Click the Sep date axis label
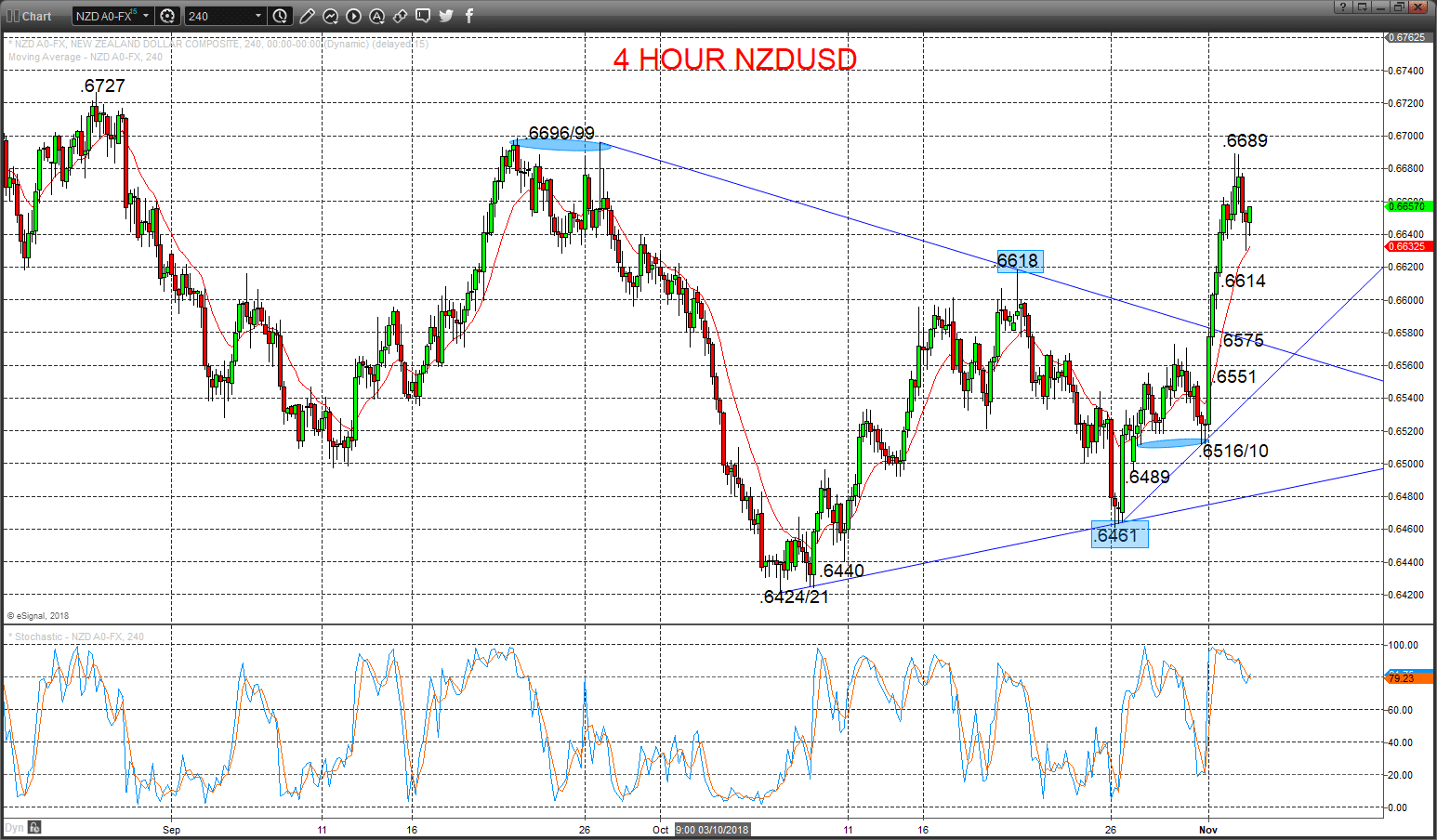This screenshot has width=1437, height=840. pyautogui.click(x=171, y=830)
